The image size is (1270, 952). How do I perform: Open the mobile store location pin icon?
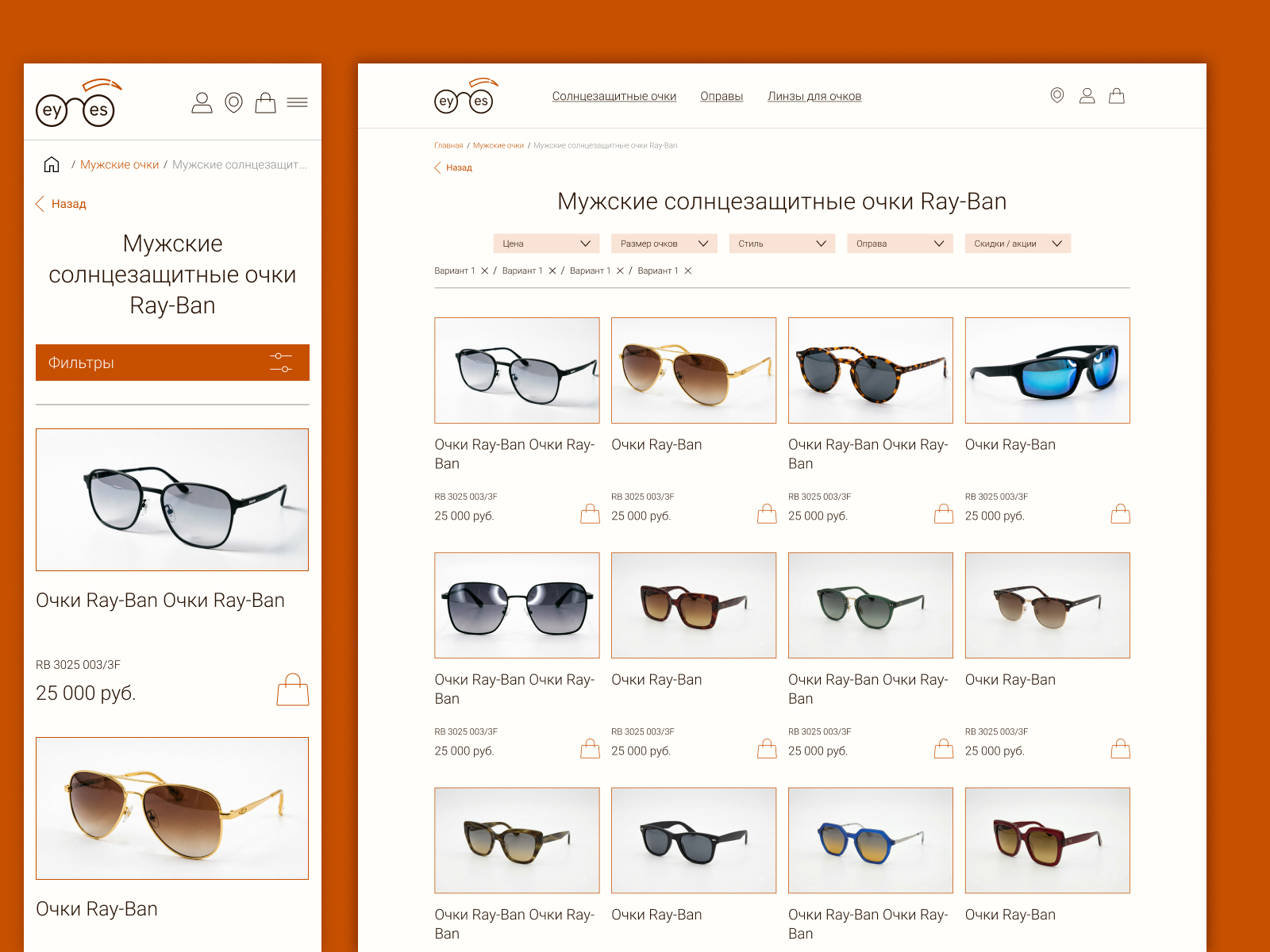[x=233, y=103]
